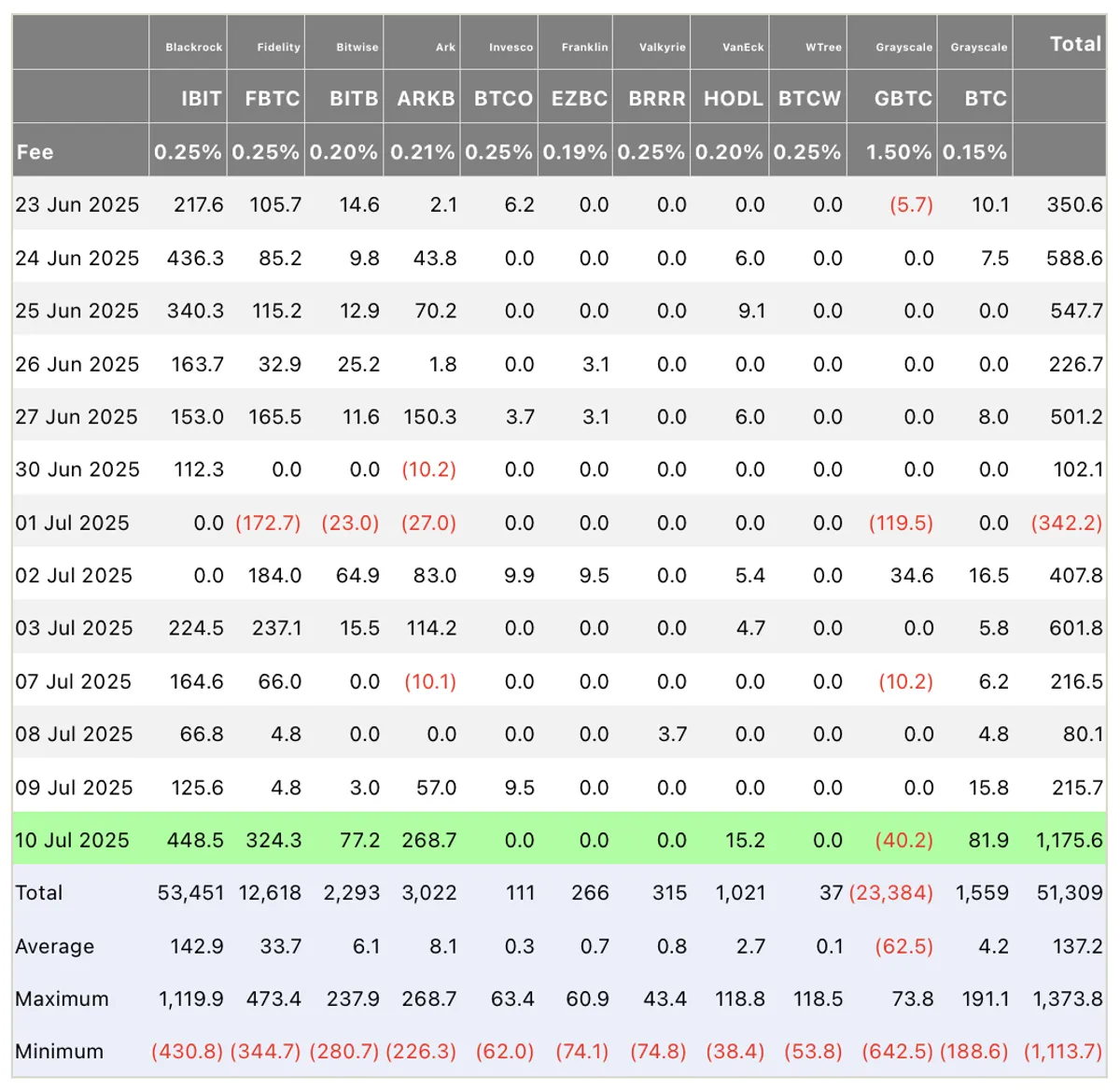The height and width of the screenshot is (1090, 1120).
Task: Click the 01 Jul 2025 row date
Action: 72,523
